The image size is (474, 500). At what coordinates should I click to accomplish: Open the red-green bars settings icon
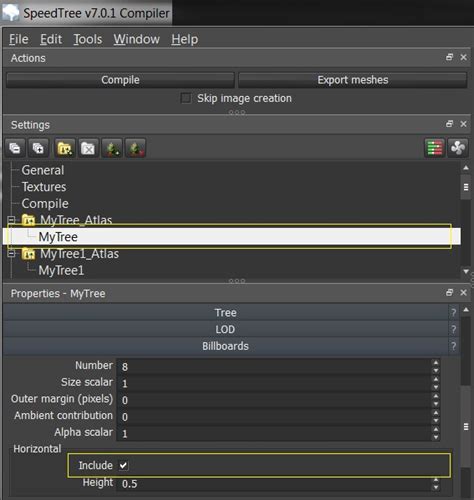tap(434, 148)
